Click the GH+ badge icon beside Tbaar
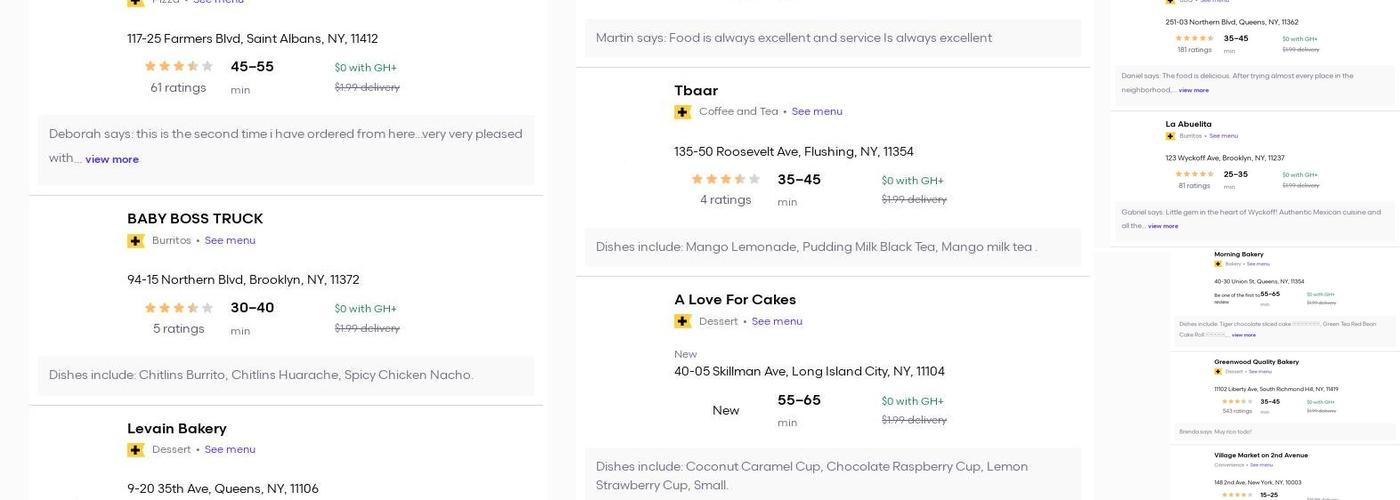The height and width of the screenshot is (500, 1400). (x=683, y=112)
